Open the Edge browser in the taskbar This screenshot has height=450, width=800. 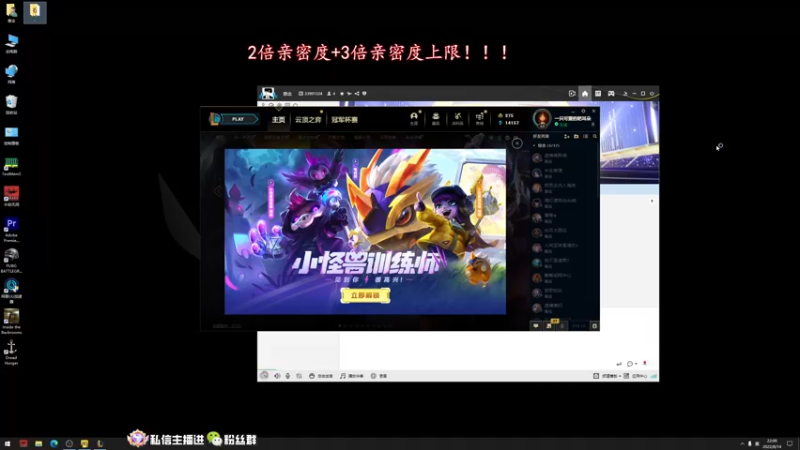click(54, 443)
